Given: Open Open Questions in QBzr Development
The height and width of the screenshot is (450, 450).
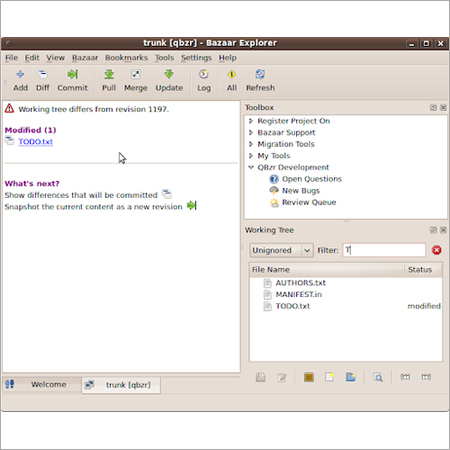Looking at the screenshot, I should coord(312,179).
